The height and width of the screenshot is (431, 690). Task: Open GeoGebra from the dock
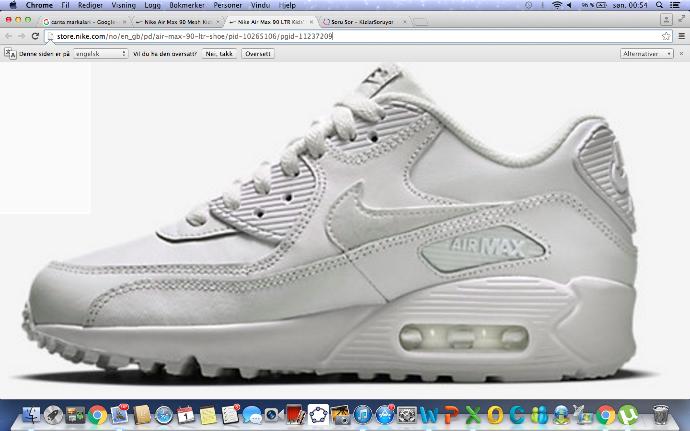point(318,415)
